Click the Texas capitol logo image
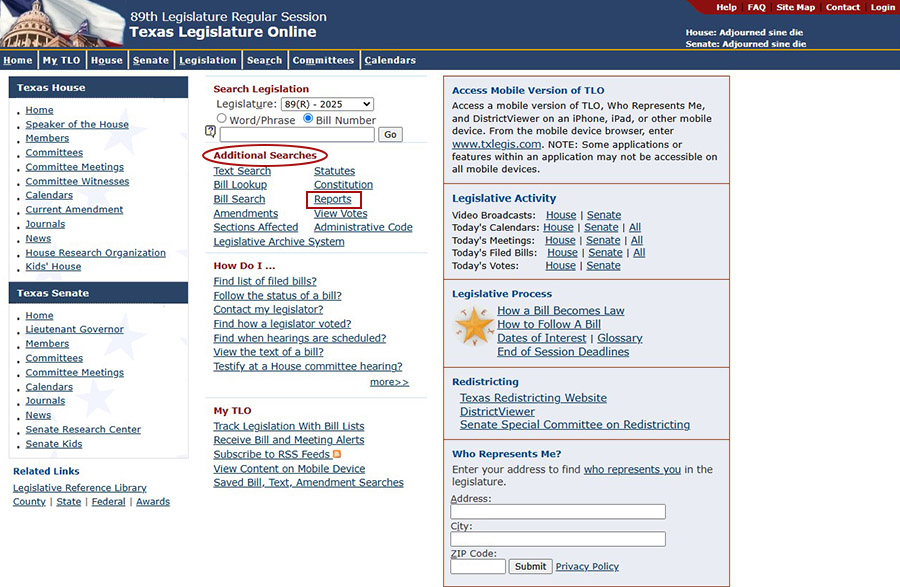 62,24
